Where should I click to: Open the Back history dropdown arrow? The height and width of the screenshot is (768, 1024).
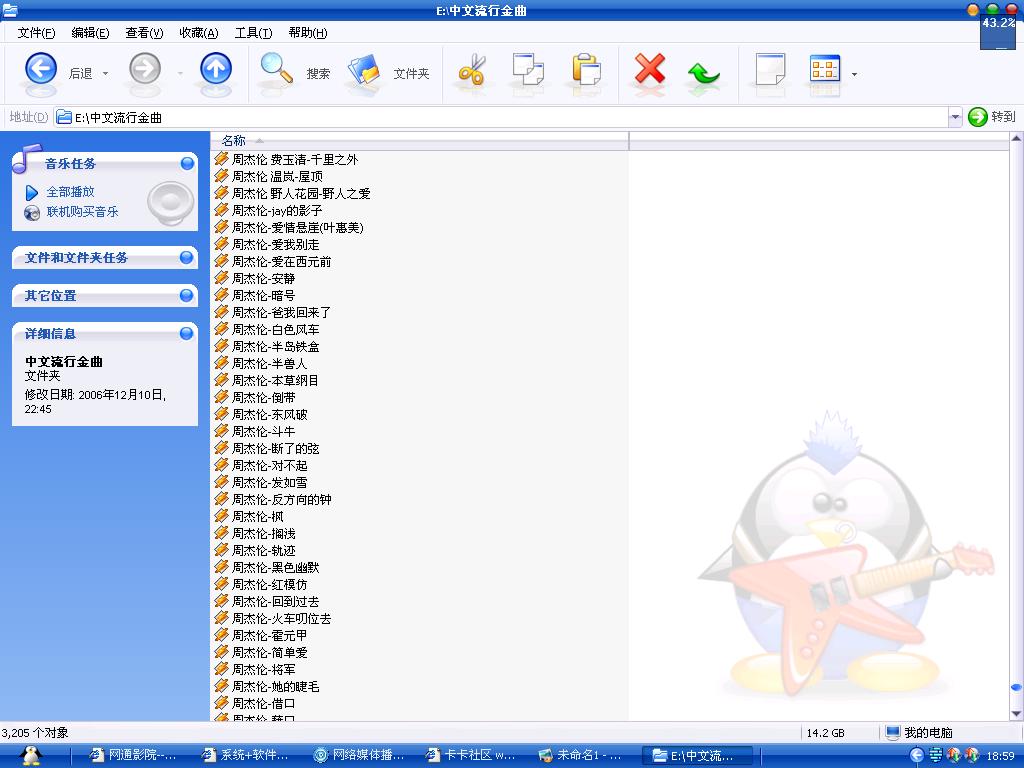tap(106, 74)
